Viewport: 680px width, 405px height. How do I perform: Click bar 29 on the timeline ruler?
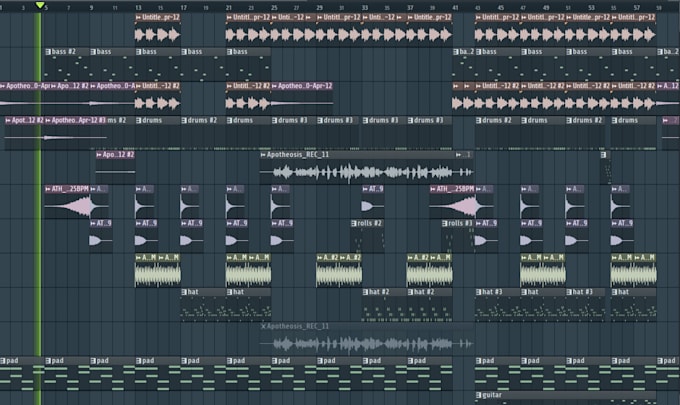click(x=320, y=7)
